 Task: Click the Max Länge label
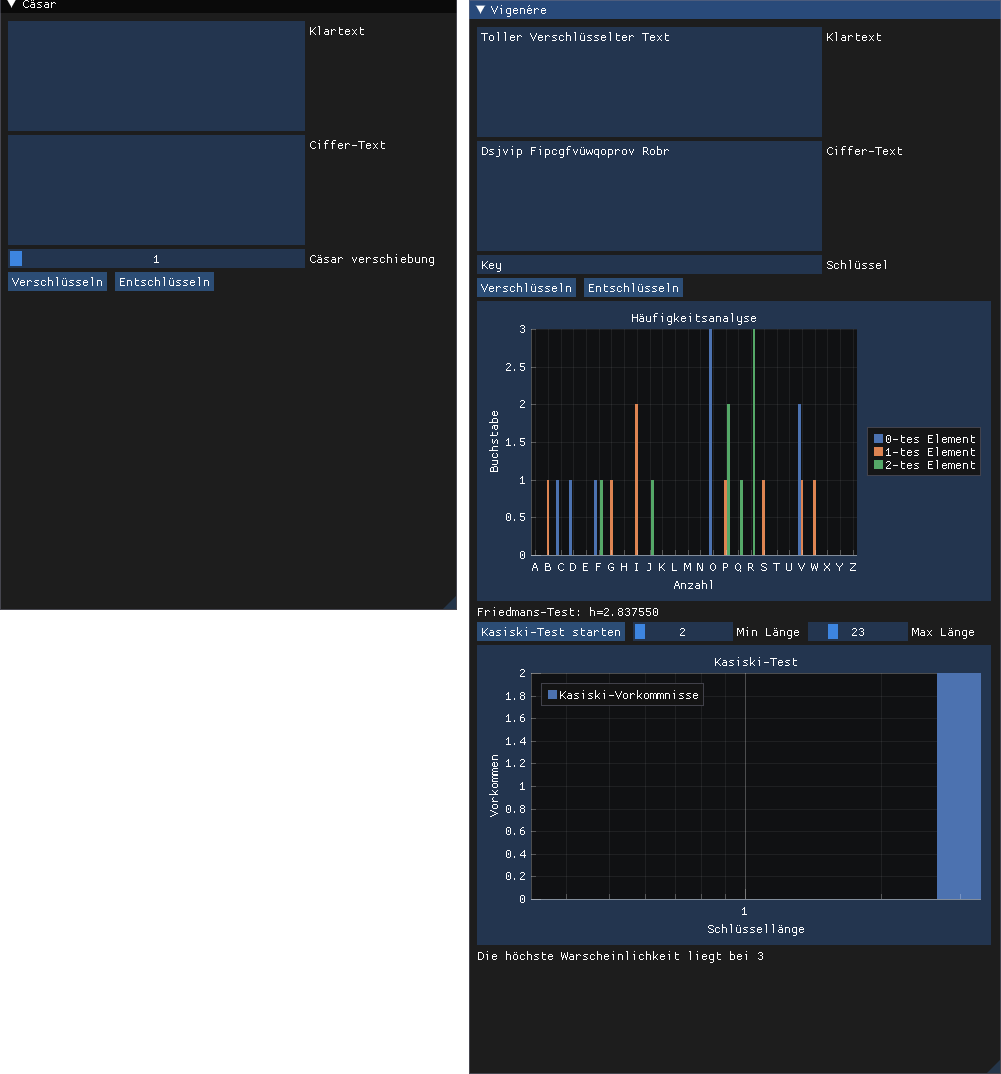(x=943, y=632)
